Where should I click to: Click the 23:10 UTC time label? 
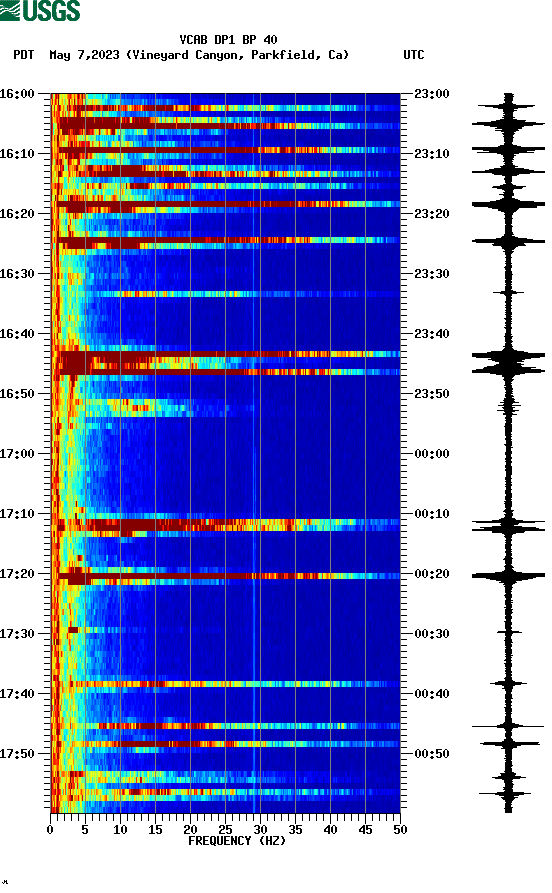(432, 154)
